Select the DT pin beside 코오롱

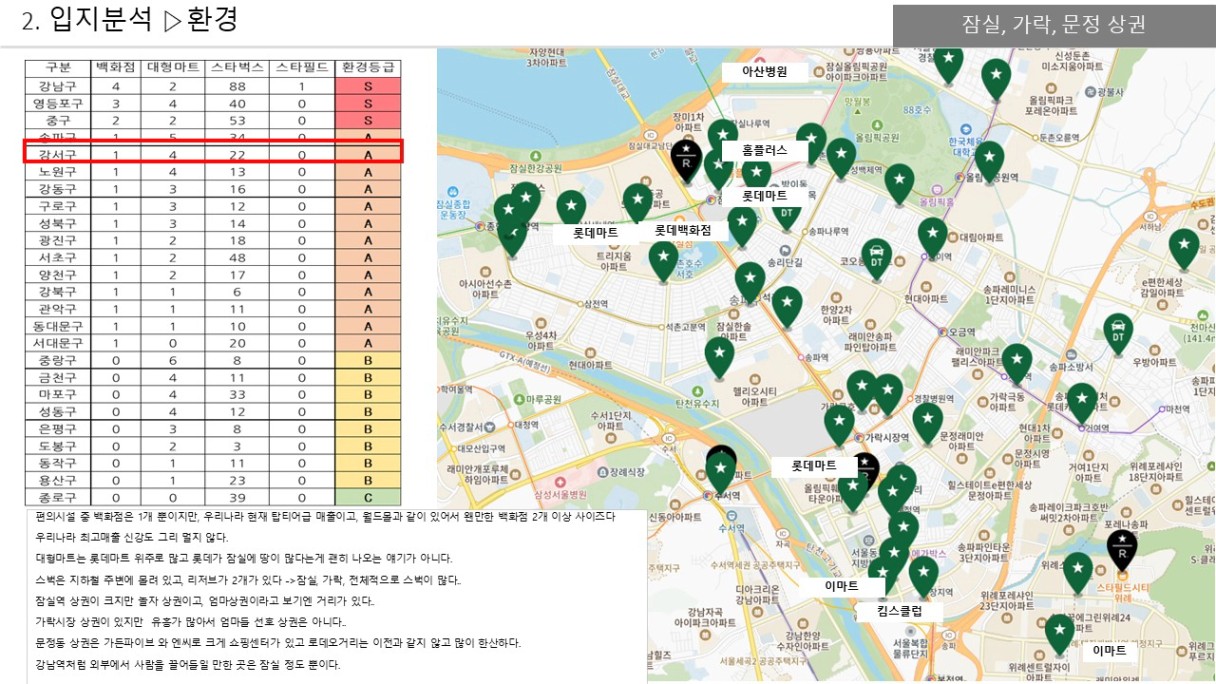(877, 258)
